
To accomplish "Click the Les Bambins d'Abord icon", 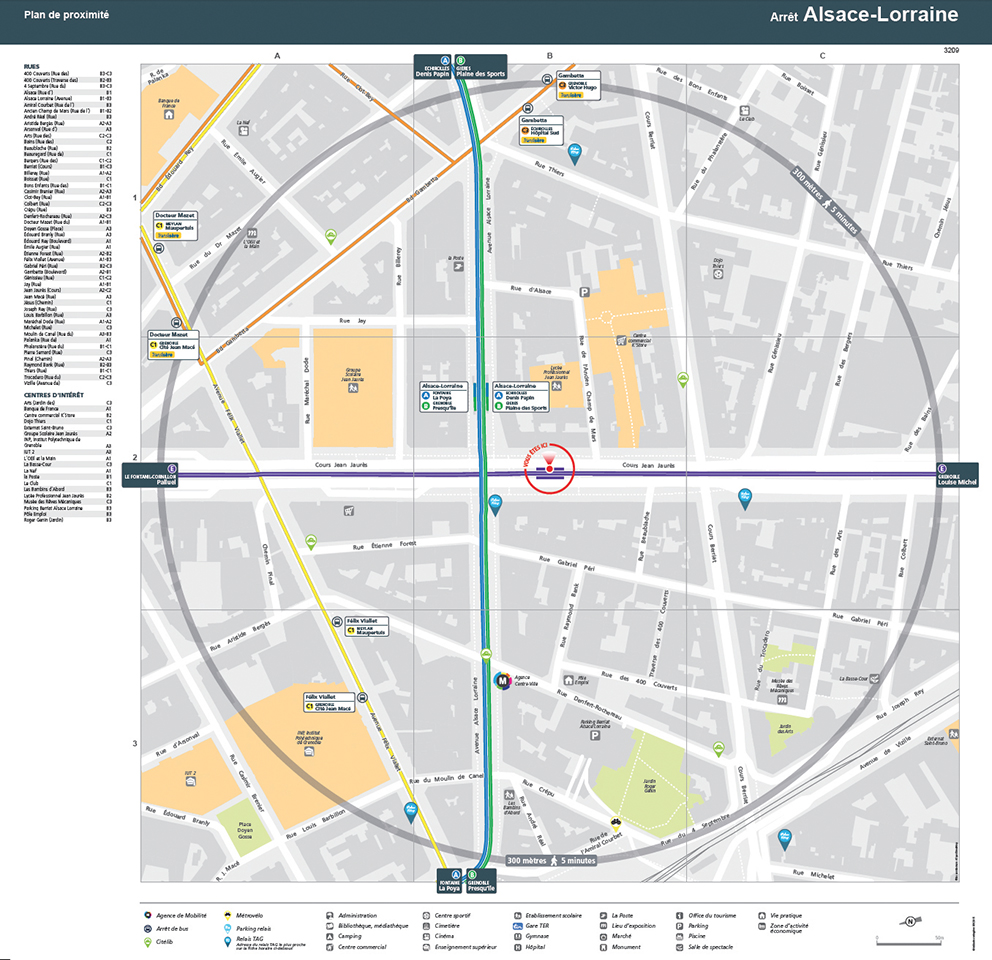I will point(509,794).
